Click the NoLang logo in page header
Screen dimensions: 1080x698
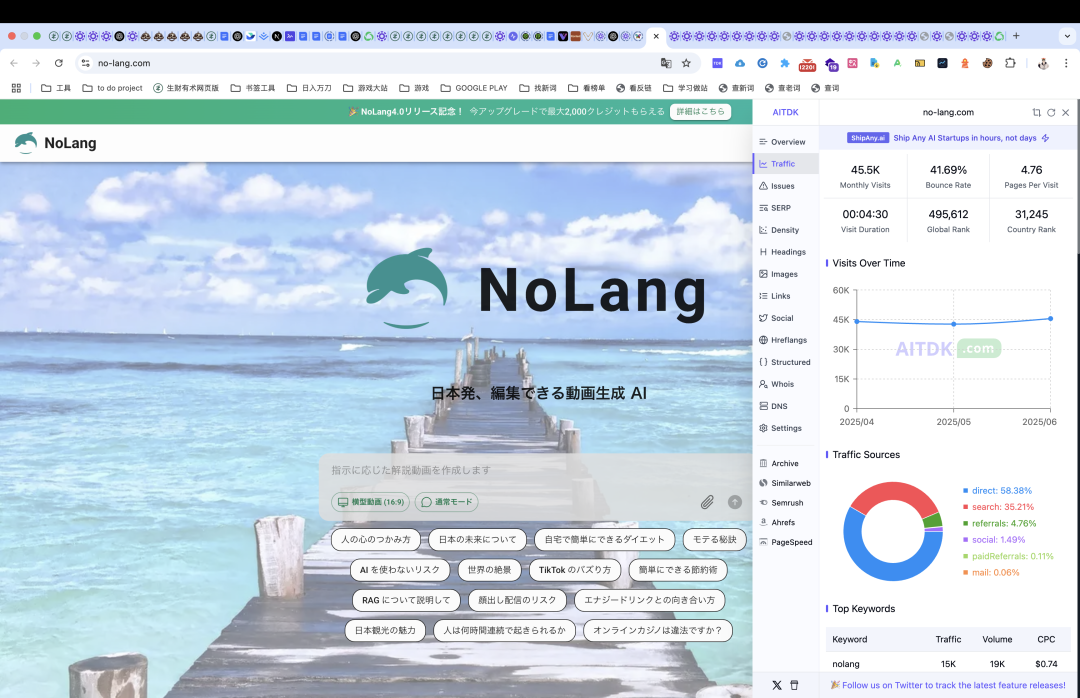tap(55, 143)
